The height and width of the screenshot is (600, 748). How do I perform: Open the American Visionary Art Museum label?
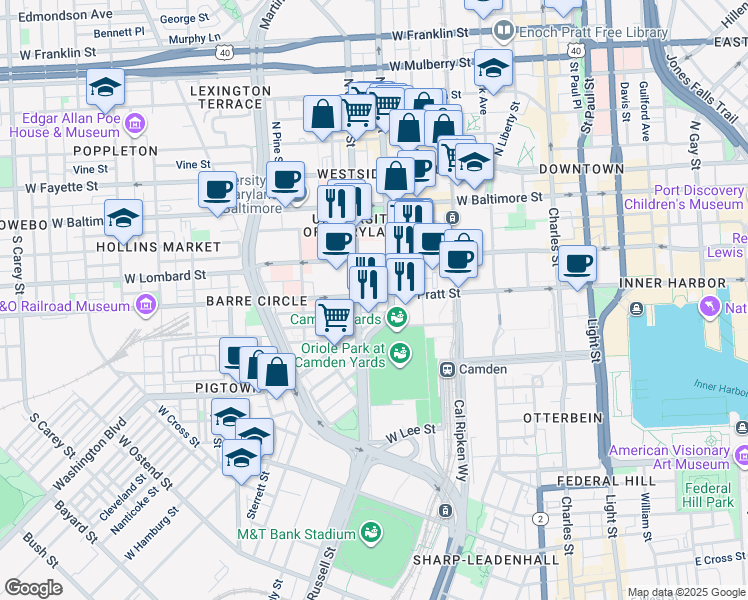669,457
